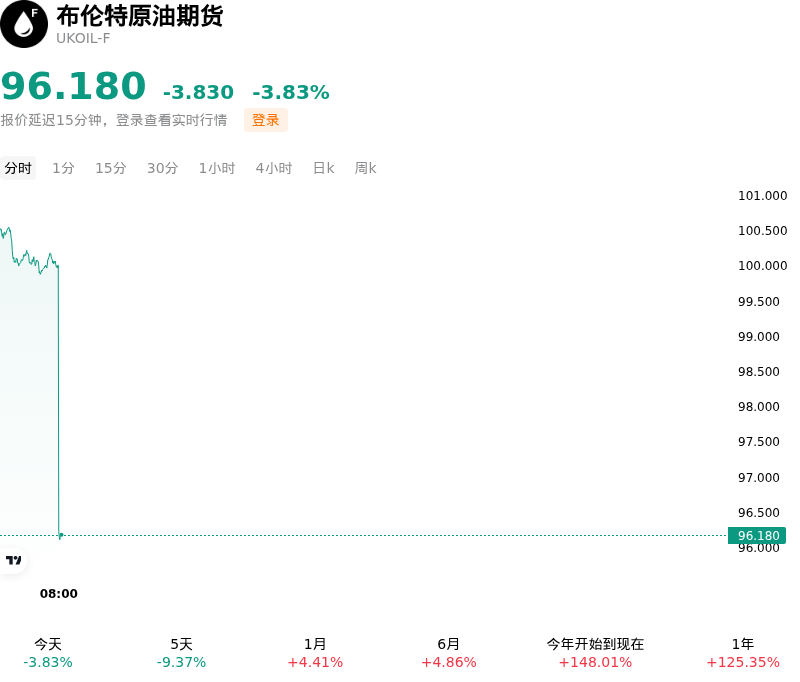Switch to the 15分 interval tab
Viewport: 800px width, 682px height.
point(111,168)
